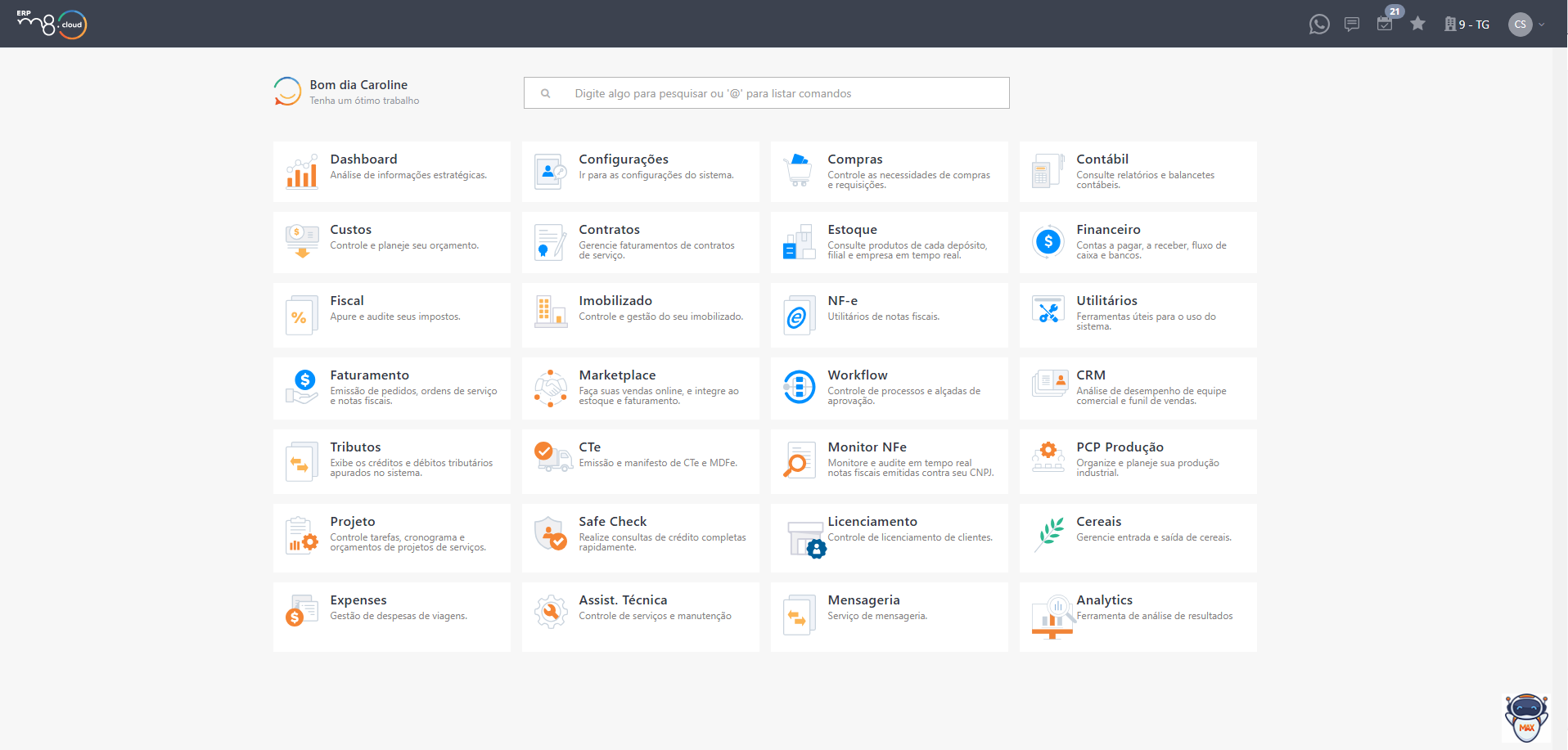Click 'Controle de serviços e manutenção' text
Image resolution: width=1568 pixels, height=750 pixels.
655,616
